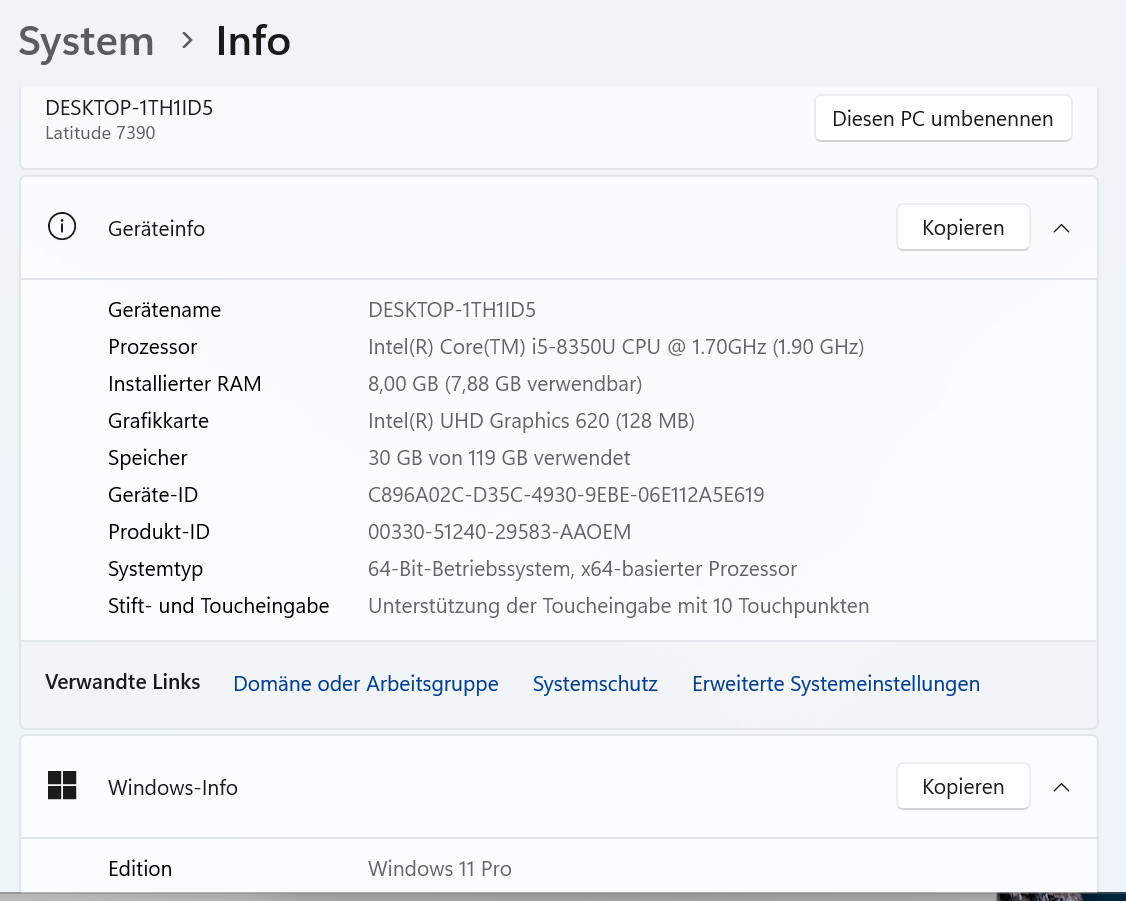Click the Produkt-ID value 00330-51240-29583-AAOEM

[499, 532]
